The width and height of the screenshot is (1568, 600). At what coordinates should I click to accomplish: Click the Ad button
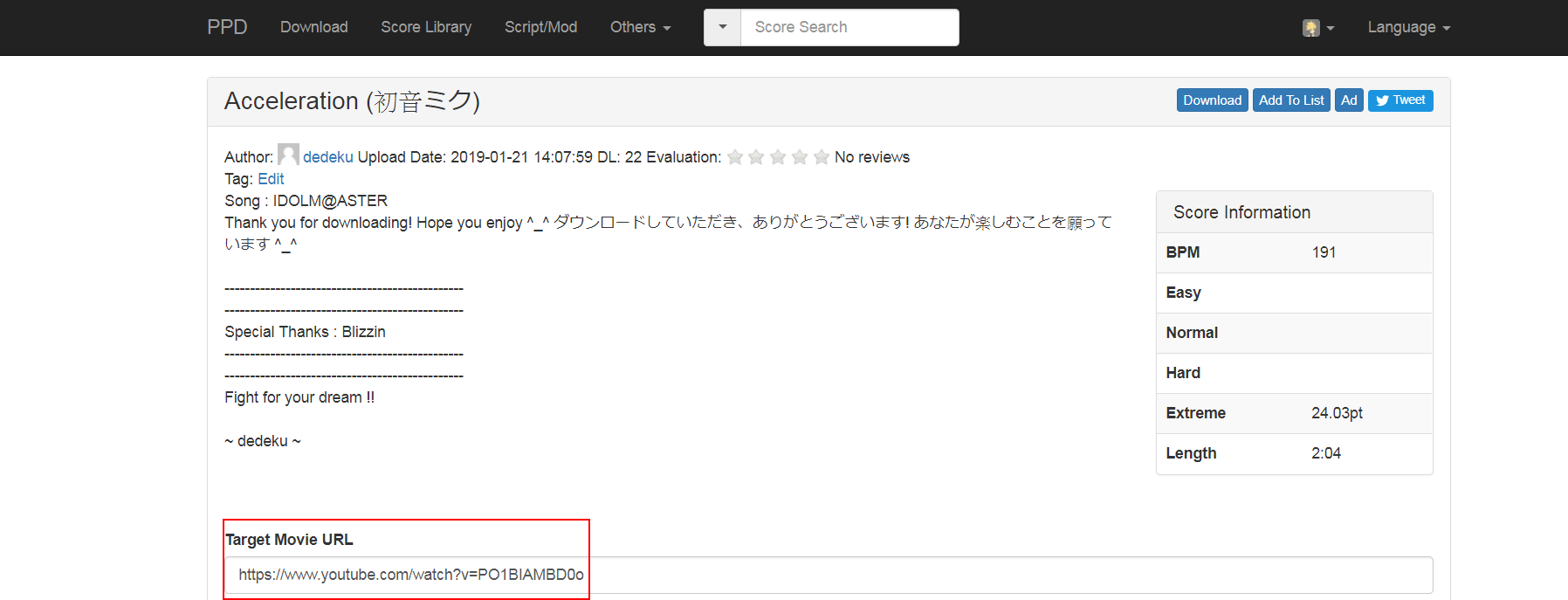[1349, 100]
